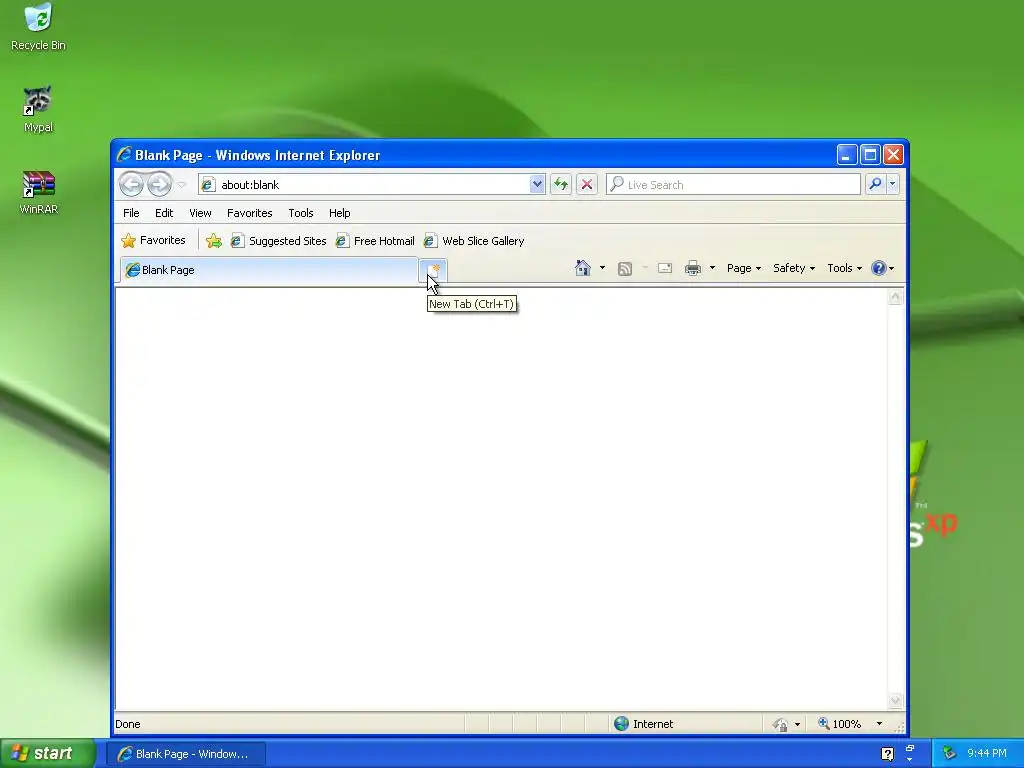Expand the address bar history dropdown
This screenshot has height=768, width=1024.
point(537,185)
